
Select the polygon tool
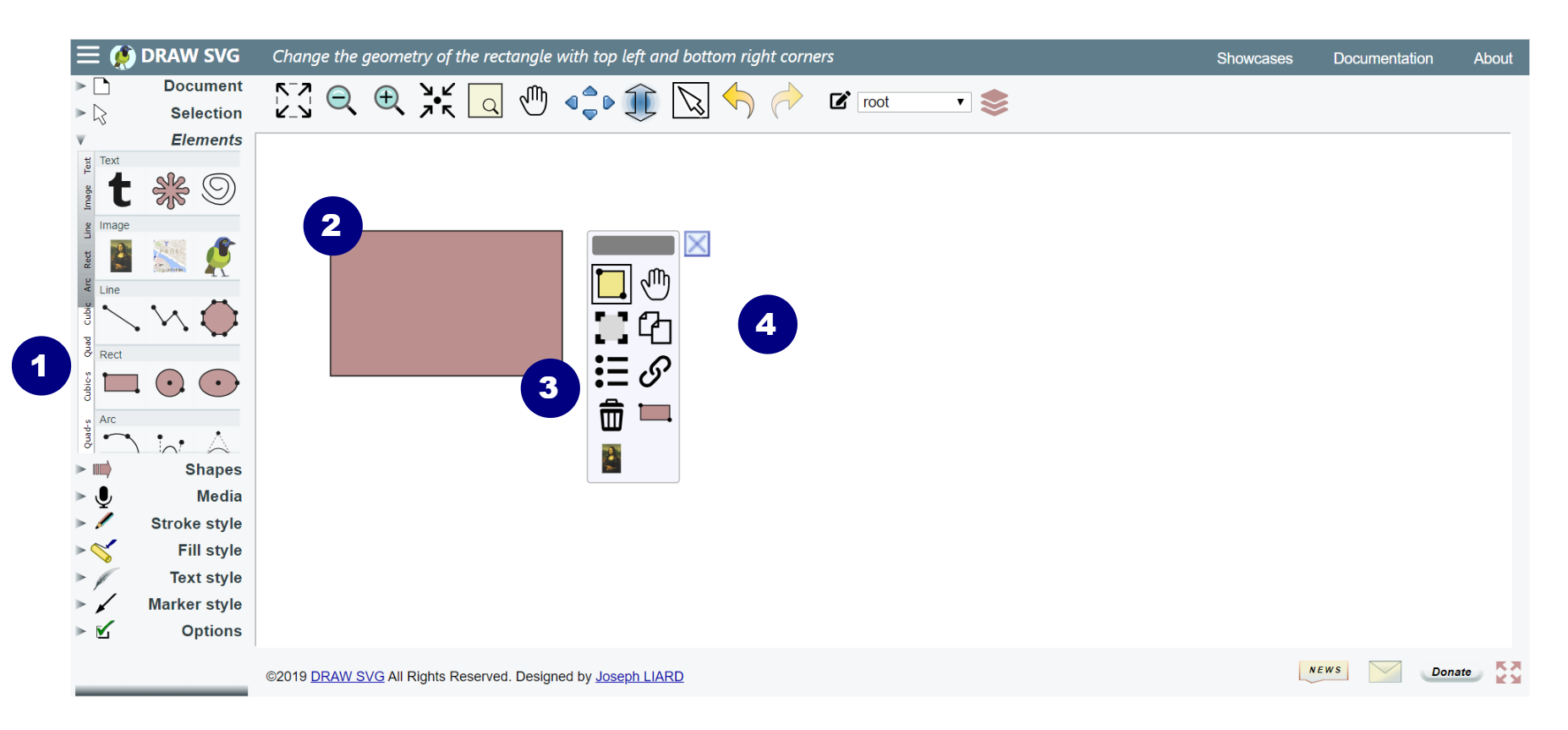(x=219, y=318)
